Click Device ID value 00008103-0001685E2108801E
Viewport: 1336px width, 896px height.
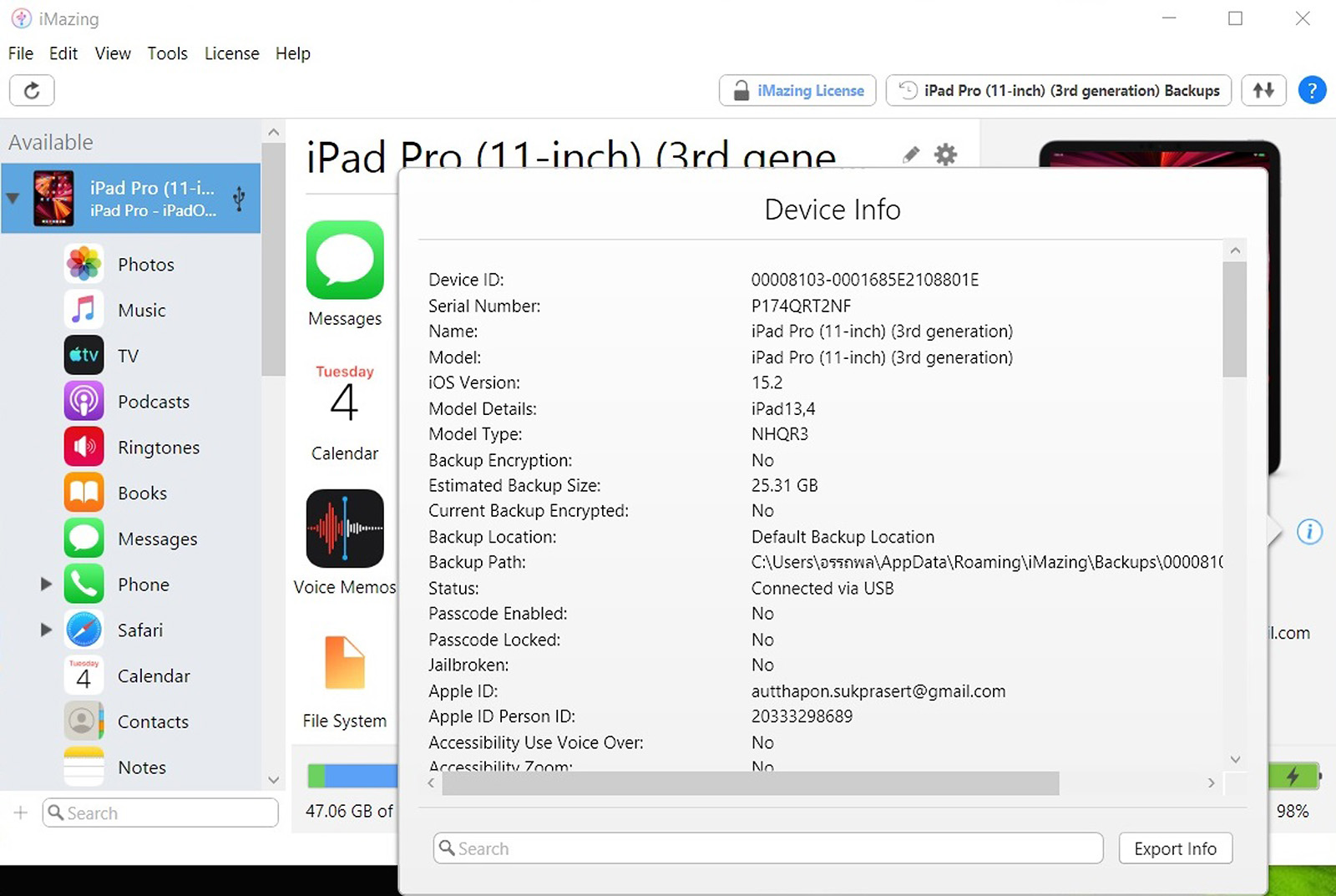point(865,280)
